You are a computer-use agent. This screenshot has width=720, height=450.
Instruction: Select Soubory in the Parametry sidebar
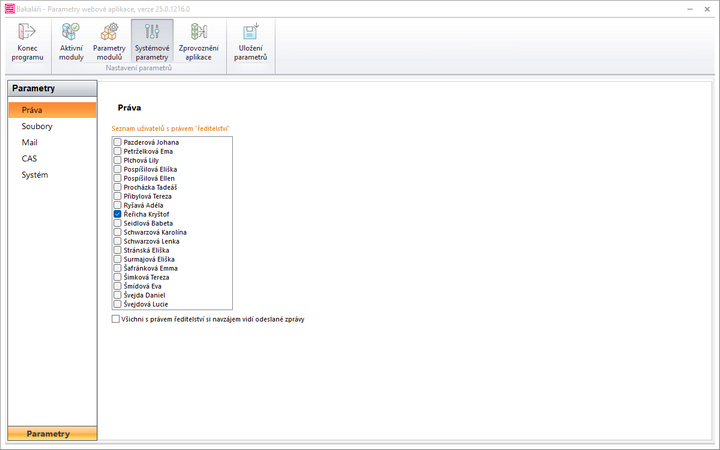[x=37, y=127]
